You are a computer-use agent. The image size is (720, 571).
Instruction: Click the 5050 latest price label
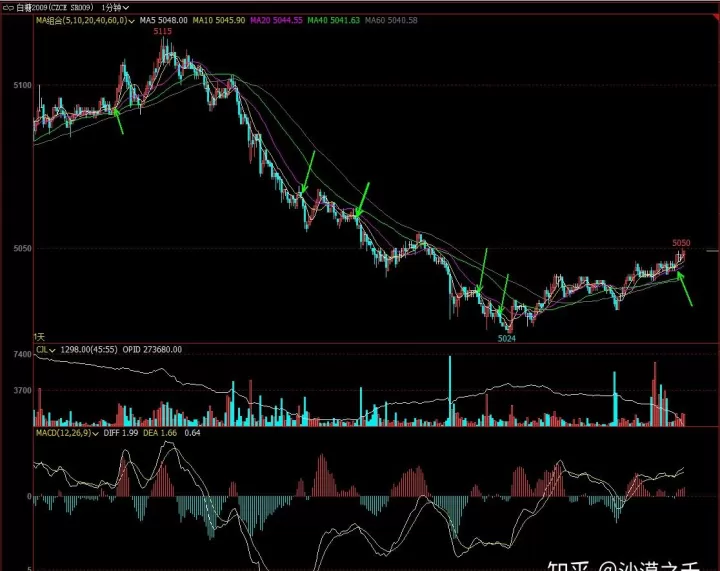tap(681, 243)
